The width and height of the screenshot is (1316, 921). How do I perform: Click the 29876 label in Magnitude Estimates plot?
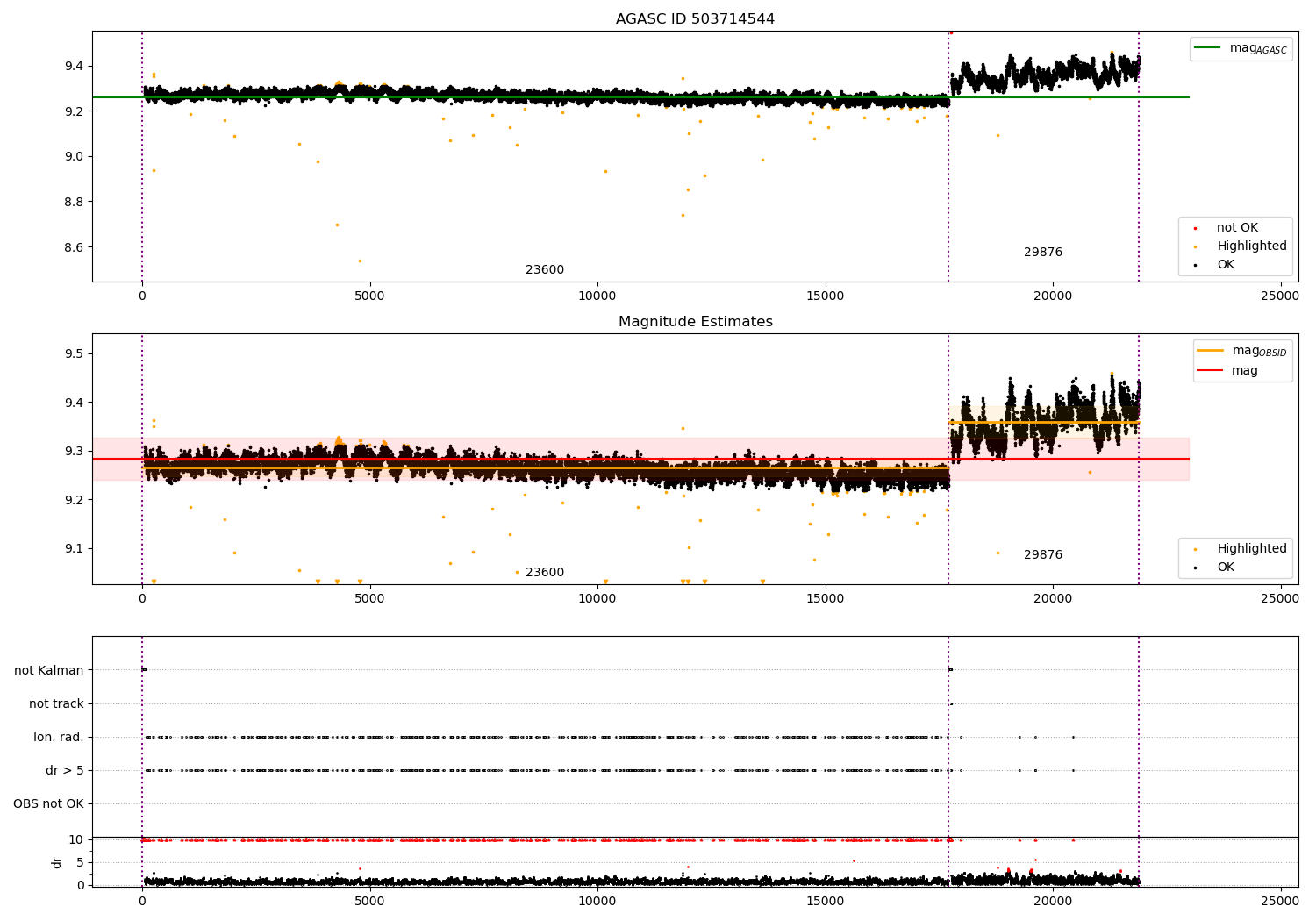[x=1042, y=555]
